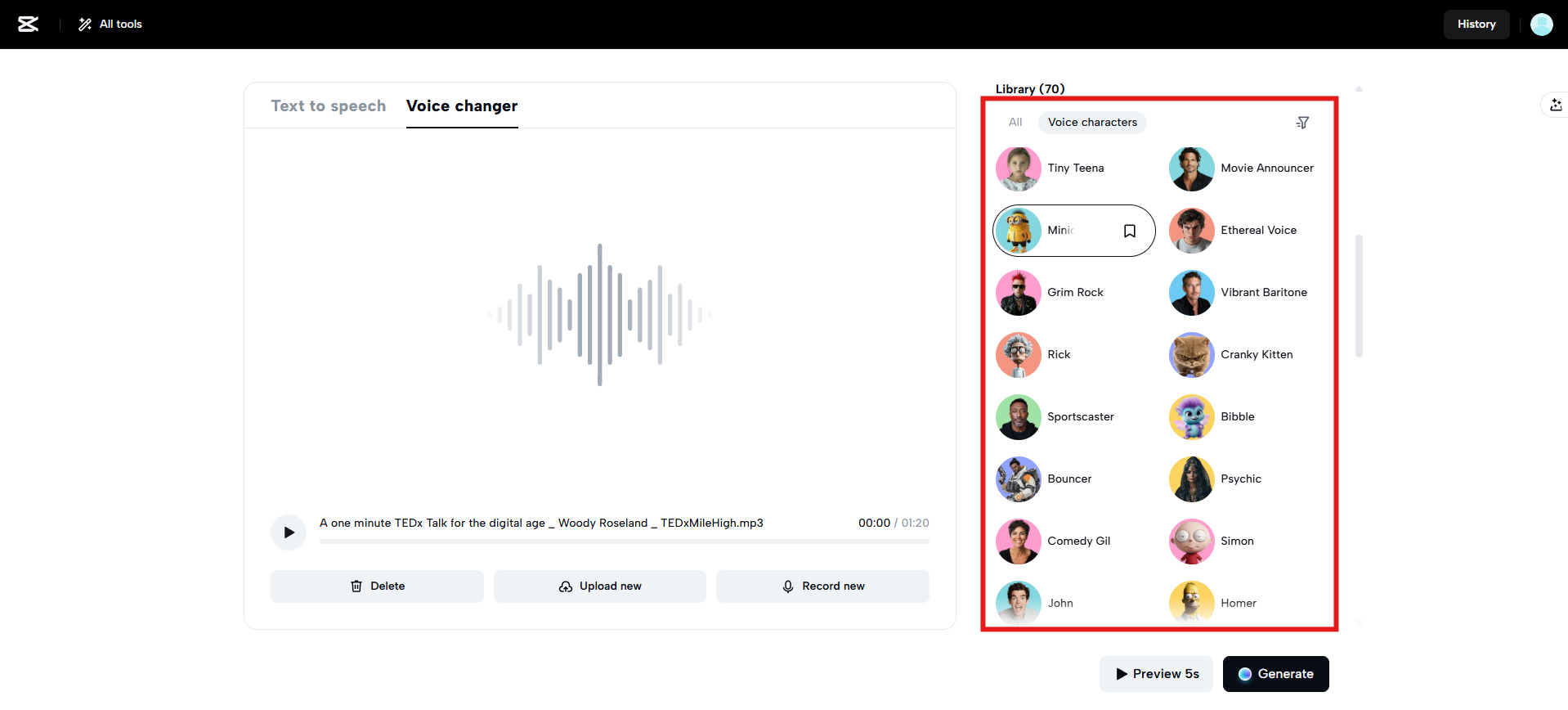Select the Cranky Kitten voice avatar
This screenshot has height=710, width=1568.
pos(1192,355)
